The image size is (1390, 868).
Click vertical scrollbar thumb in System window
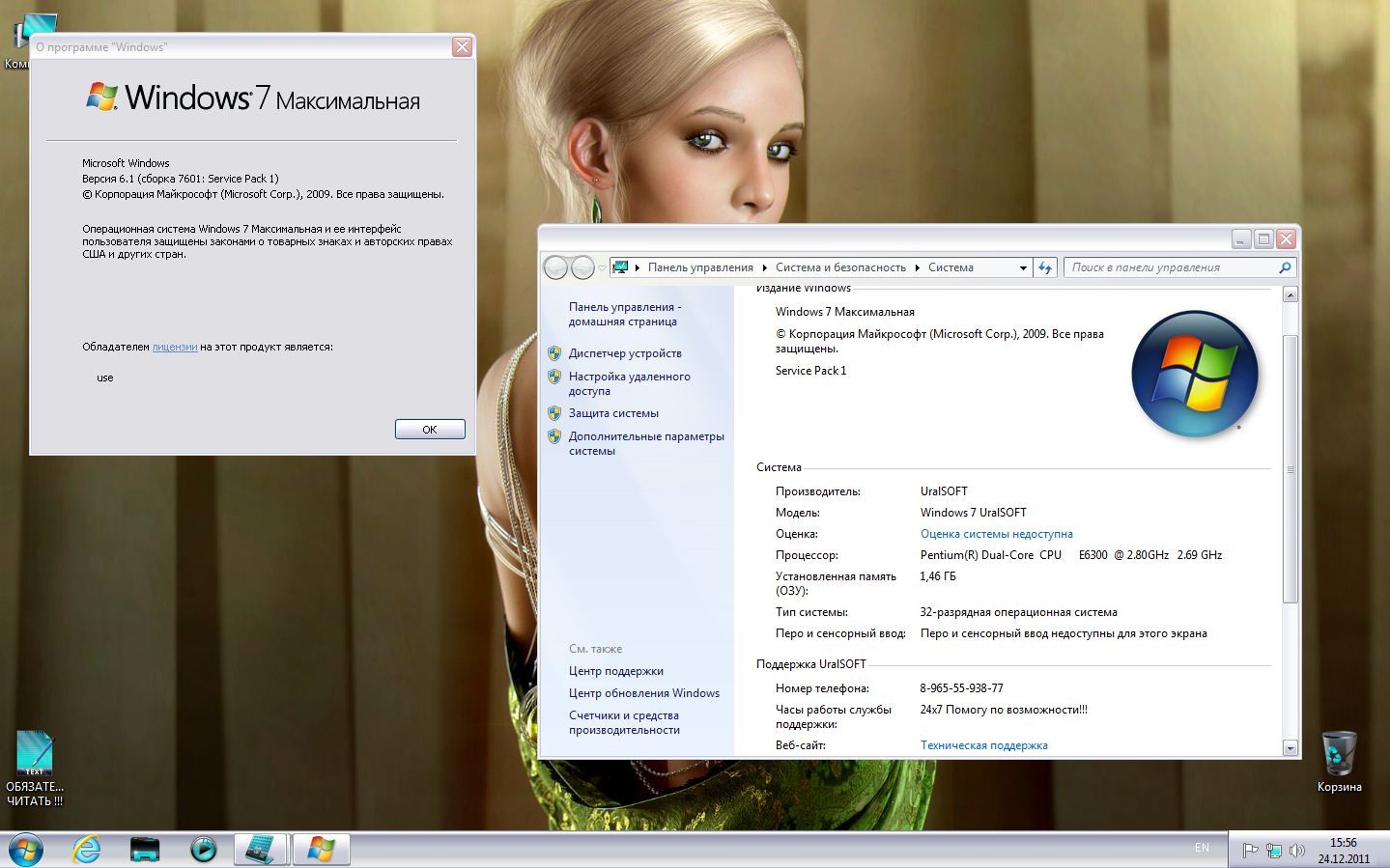[1291, 469]
